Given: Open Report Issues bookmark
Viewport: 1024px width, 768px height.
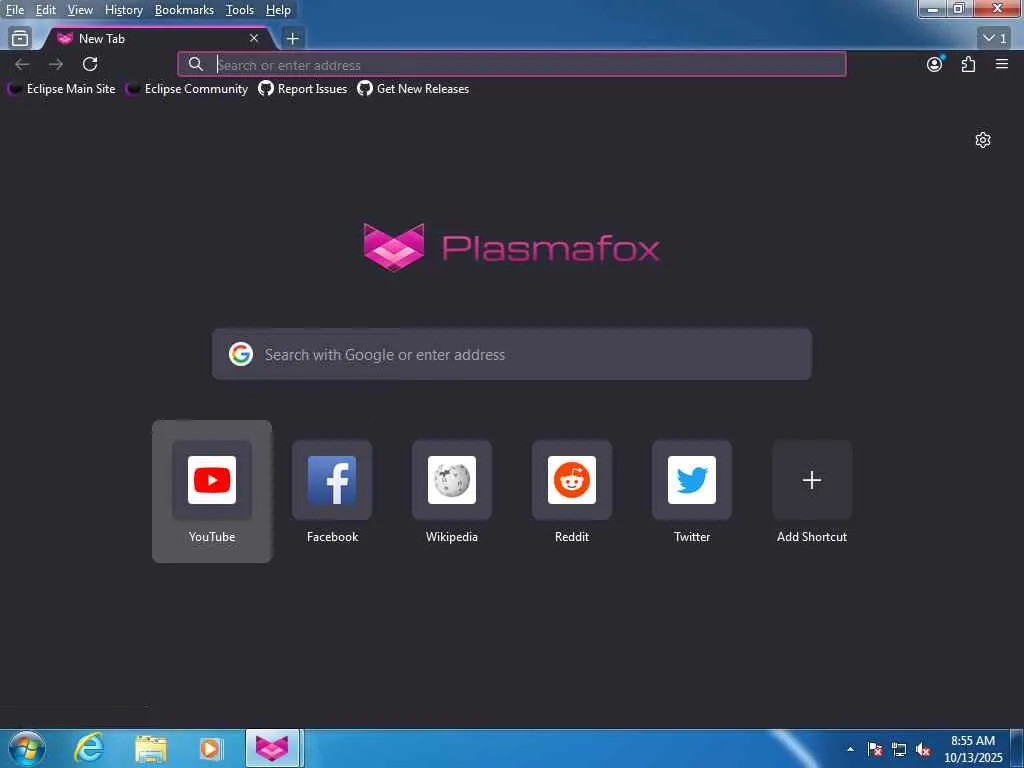Looking at the screenshot, I should tap(303, 89).
